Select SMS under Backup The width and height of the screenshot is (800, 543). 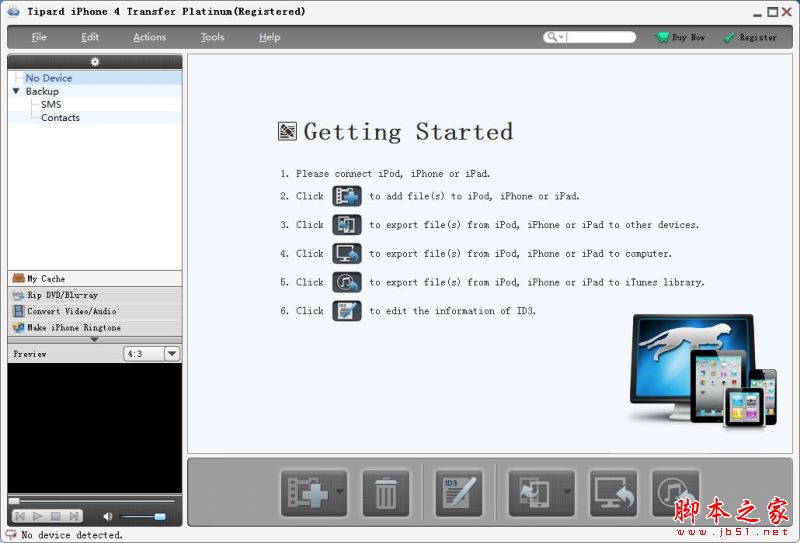click(x=51, y=104)
